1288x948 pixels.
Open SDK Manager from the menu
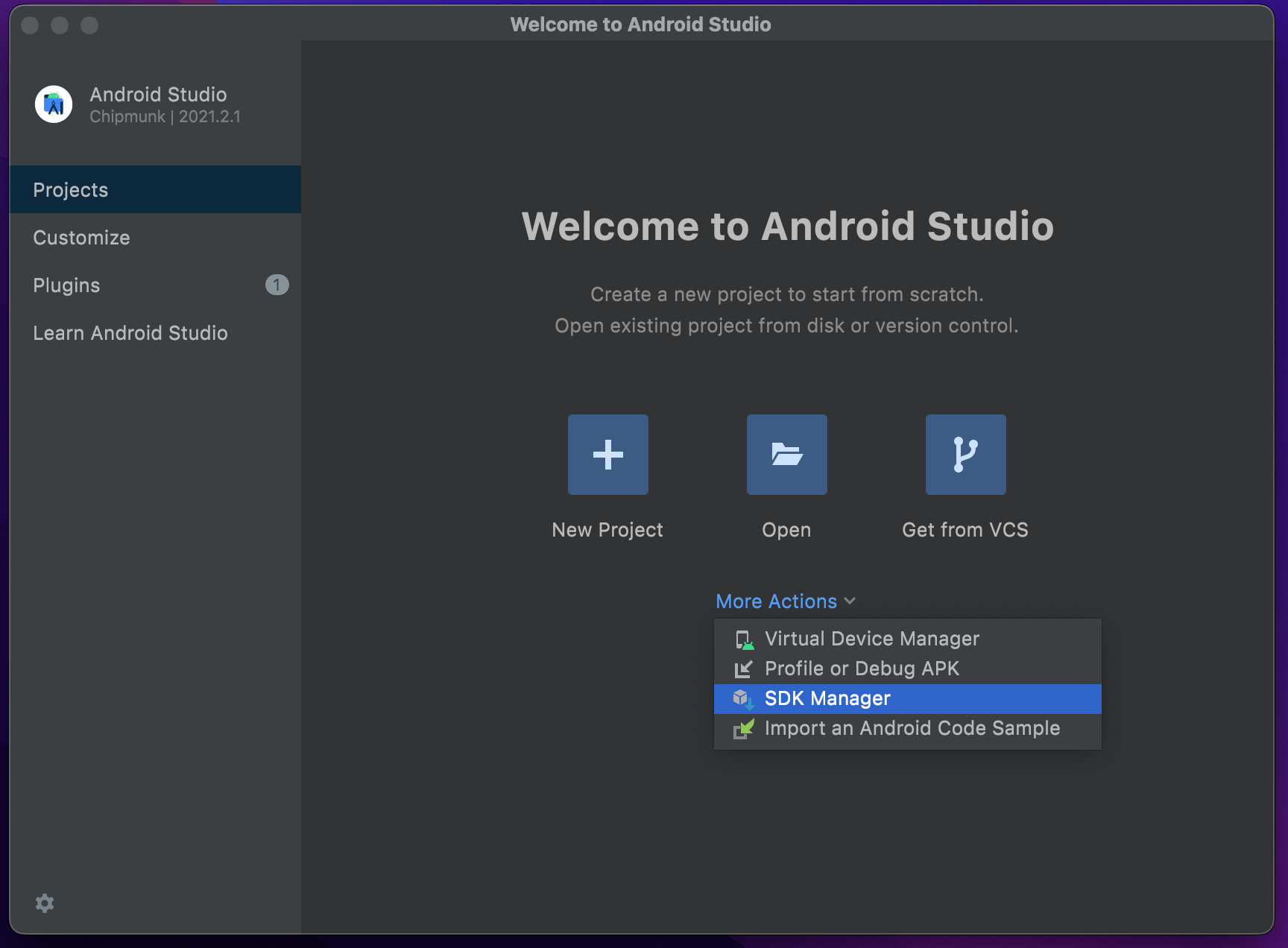[x=908, y=698]
